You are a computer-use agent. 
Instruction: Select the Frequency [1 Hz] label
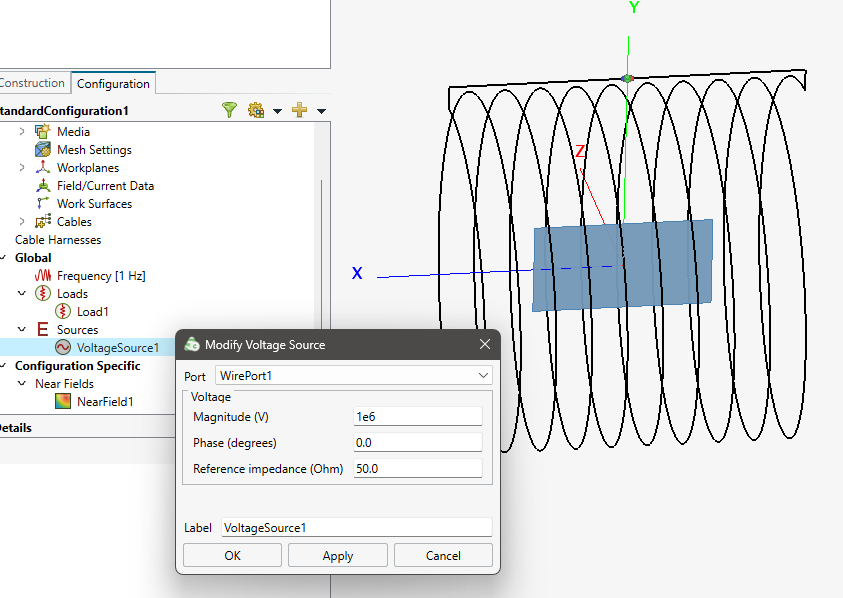pyautogui.click(x=101, y=276)
